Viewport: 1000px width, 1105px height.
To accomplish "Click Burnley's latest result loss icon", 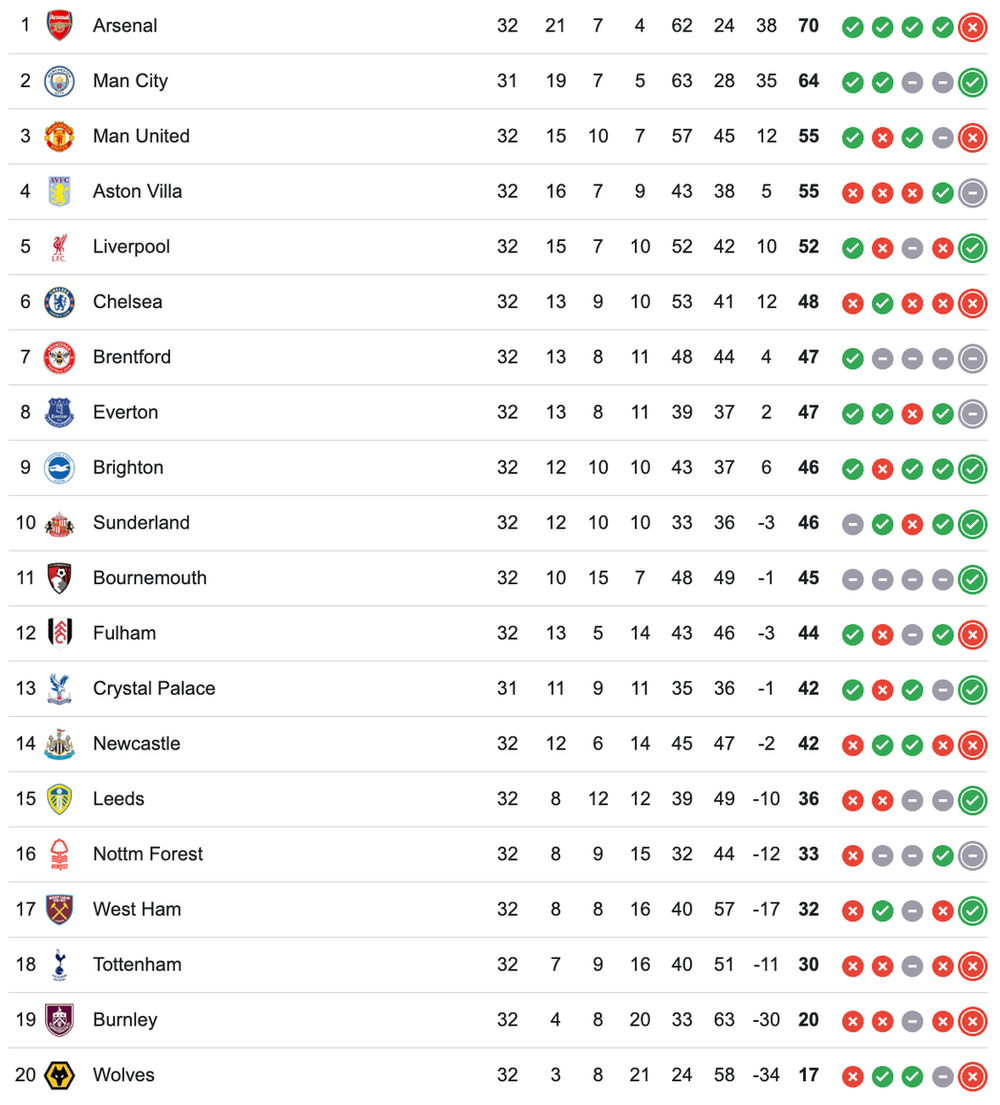I will pyautogui.click(x=972, y=1021).
